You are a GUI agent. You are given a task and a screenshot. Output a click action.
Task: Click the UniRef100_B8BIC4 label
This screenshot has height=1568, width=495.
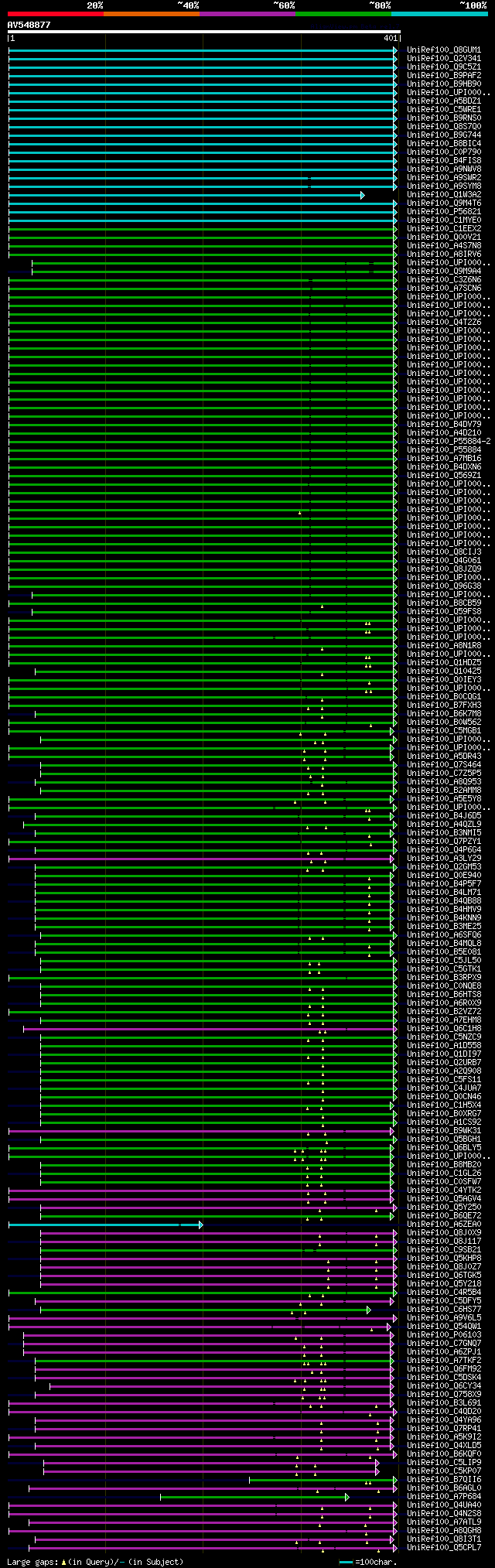point(444,144)
